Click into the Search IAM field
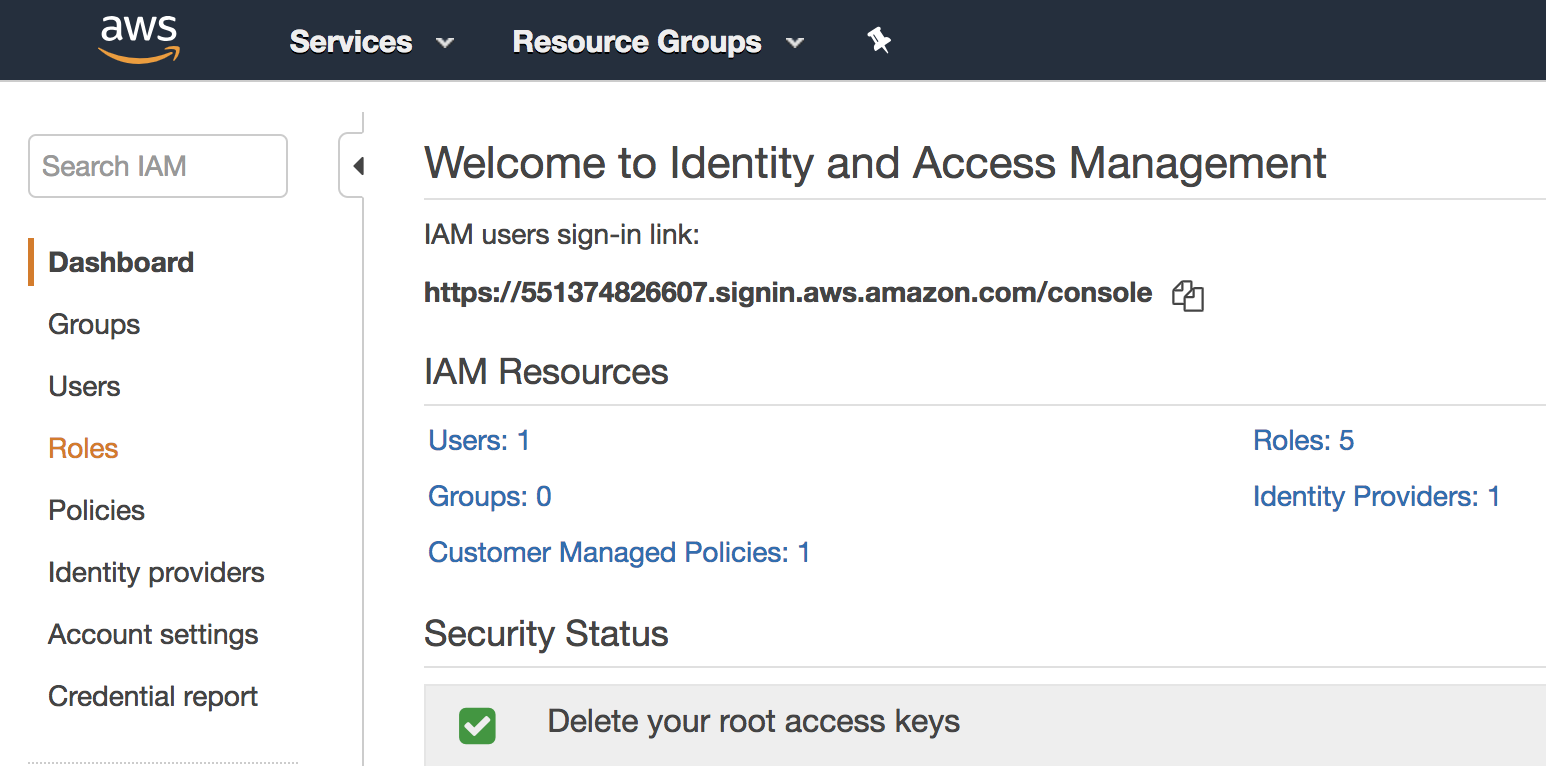The image size is (1546, 766). click(x=158, y=166)
